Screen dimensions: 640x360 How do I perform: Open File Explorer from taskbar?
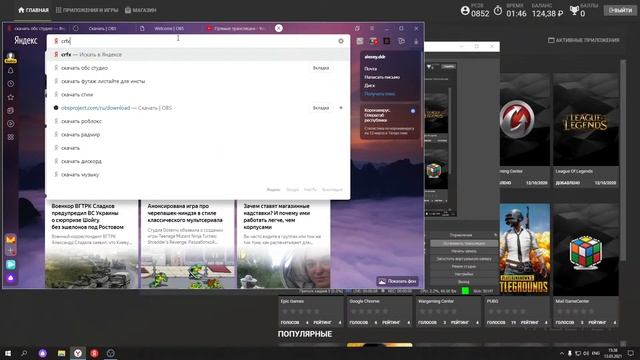(62, 353)
